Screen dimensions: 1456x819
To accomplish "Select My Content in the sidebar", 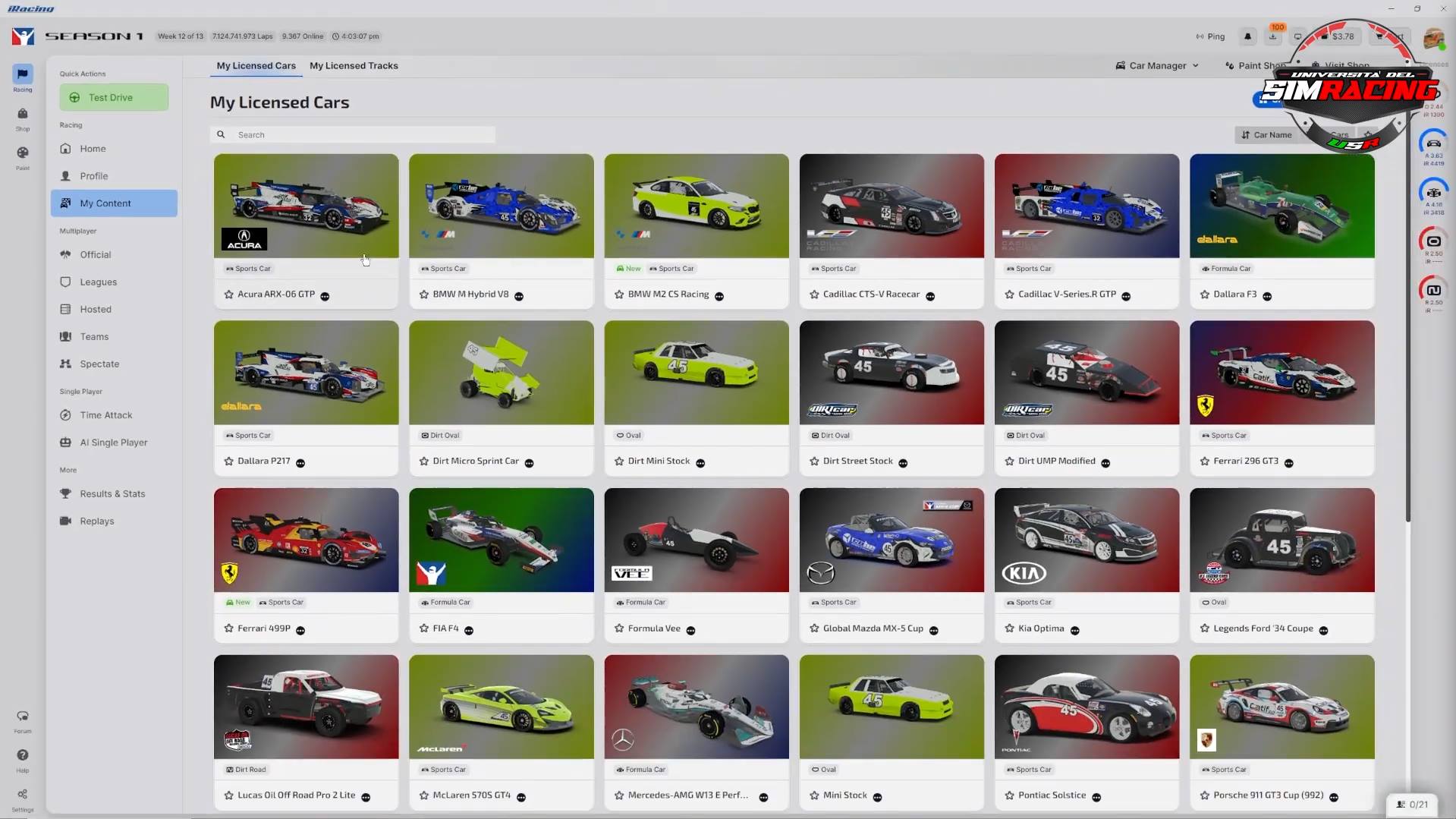I will (x=114, y=203).
